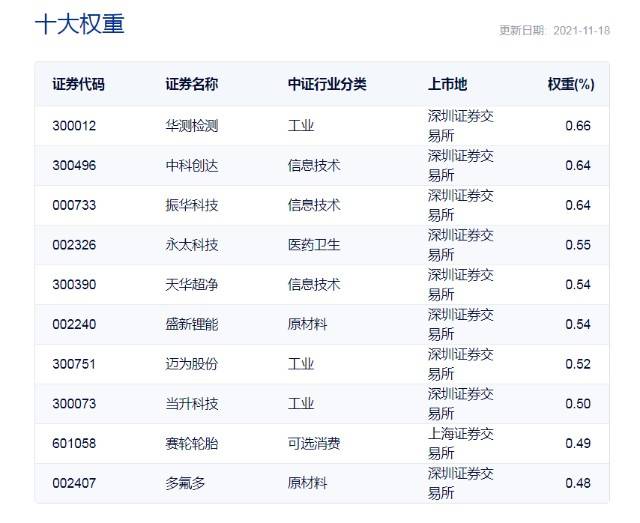This screenshot has height=523, width=640.
Task: Click weight 0.64 in 振华科技 row
Action: point(578,205)
